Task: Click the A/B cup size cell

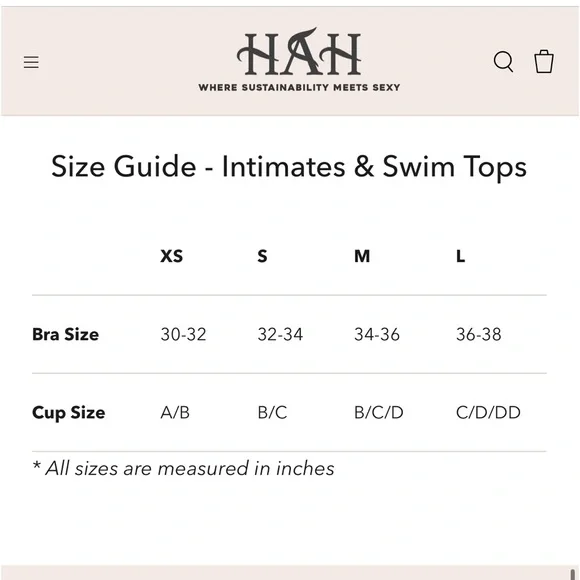Action: (175, 412)
